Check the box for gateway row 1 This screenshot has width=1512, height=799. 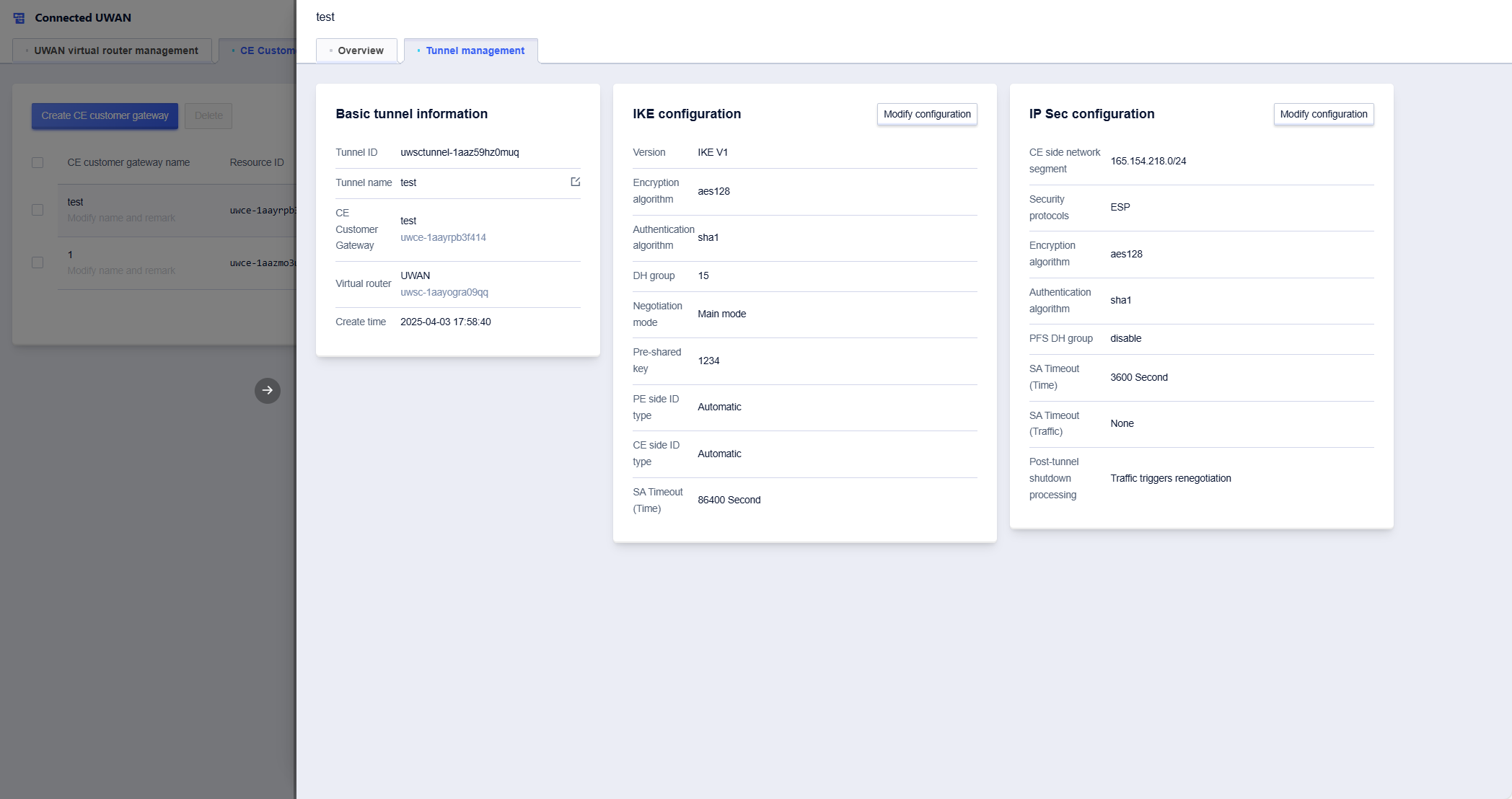[x=38, y=262]
